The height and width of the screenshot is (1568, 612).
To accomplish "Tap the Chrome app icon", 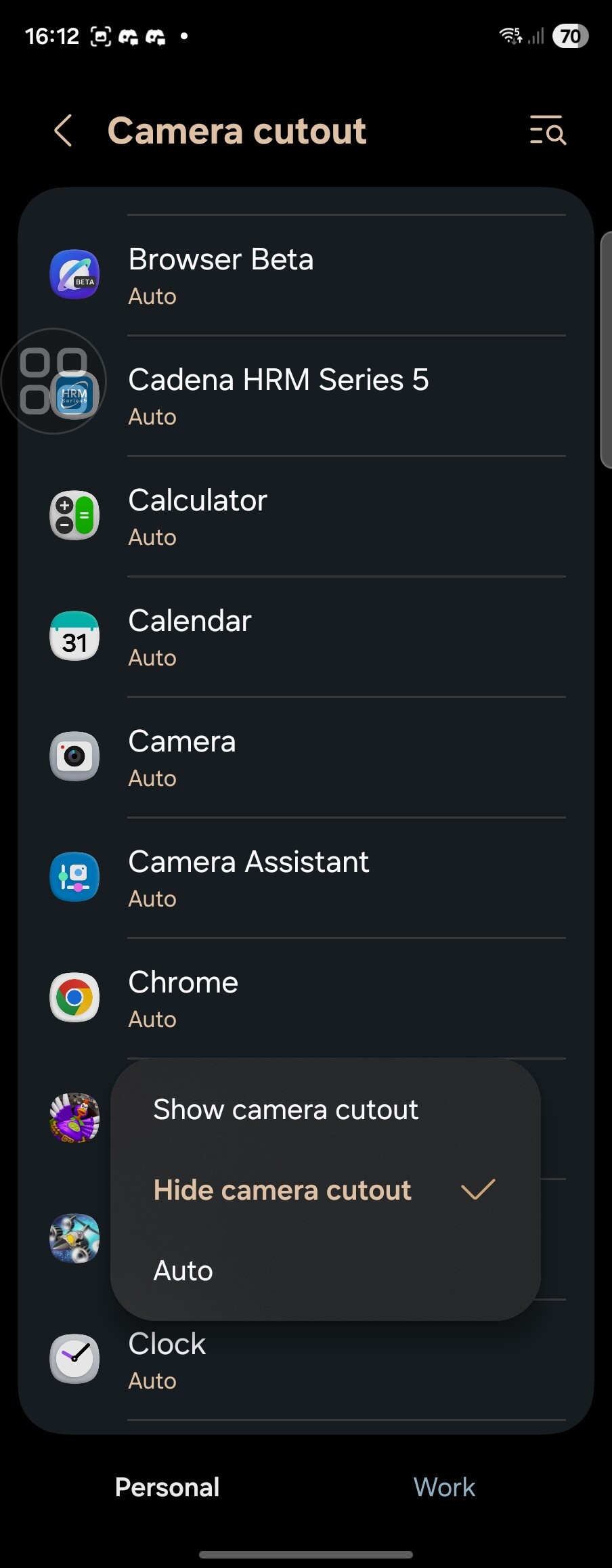I will [74, 998].
